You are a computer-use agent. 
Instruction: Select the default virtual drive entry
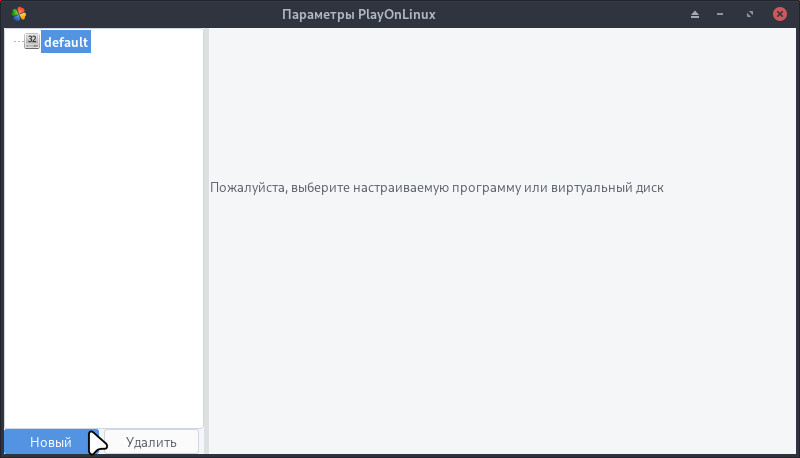click(x=66, y=42)
